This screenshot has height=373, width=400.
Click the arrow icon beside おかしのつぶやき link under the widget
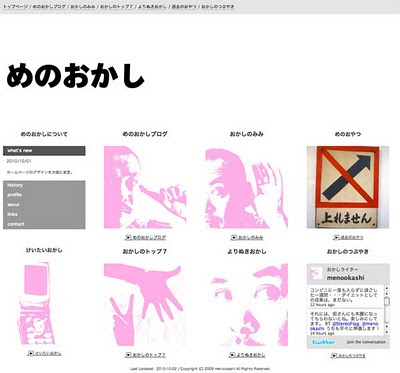(x=334, y=356)
